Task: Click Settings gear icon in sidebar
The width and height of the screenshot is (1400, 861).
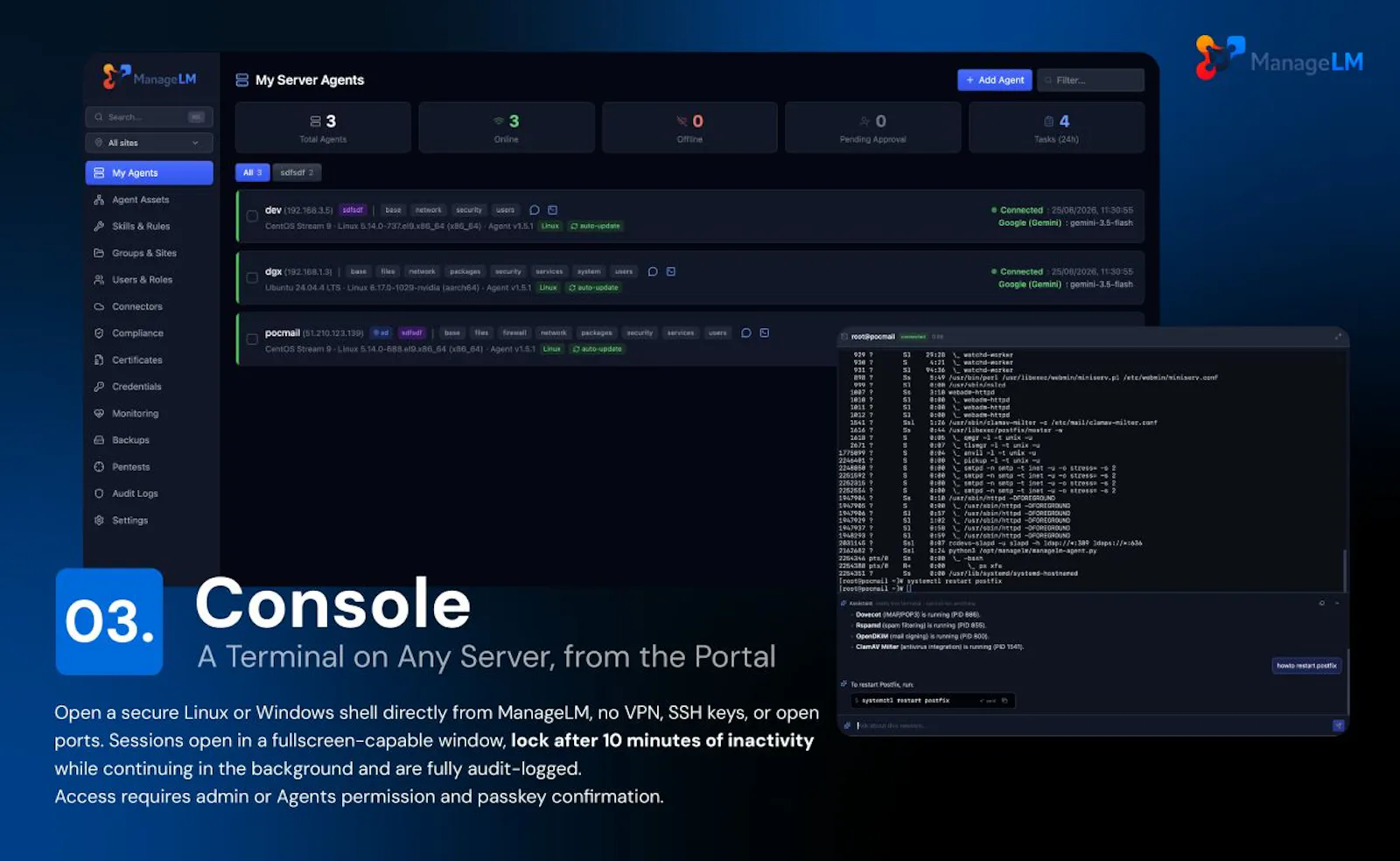Action: 99,520
